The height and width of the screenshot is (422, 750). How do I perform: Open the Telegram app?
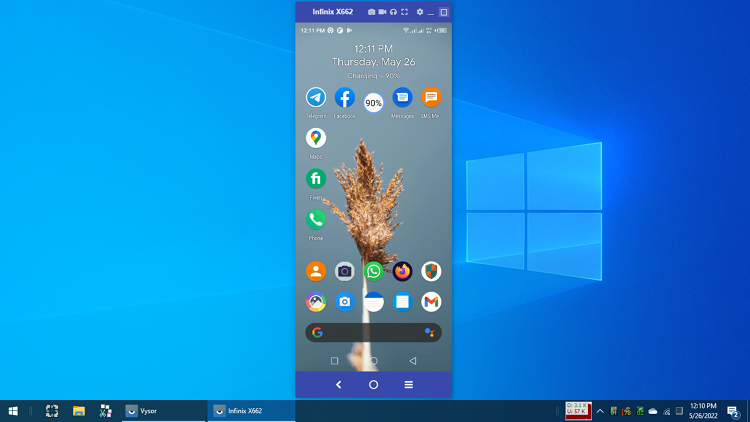[316, 98]
